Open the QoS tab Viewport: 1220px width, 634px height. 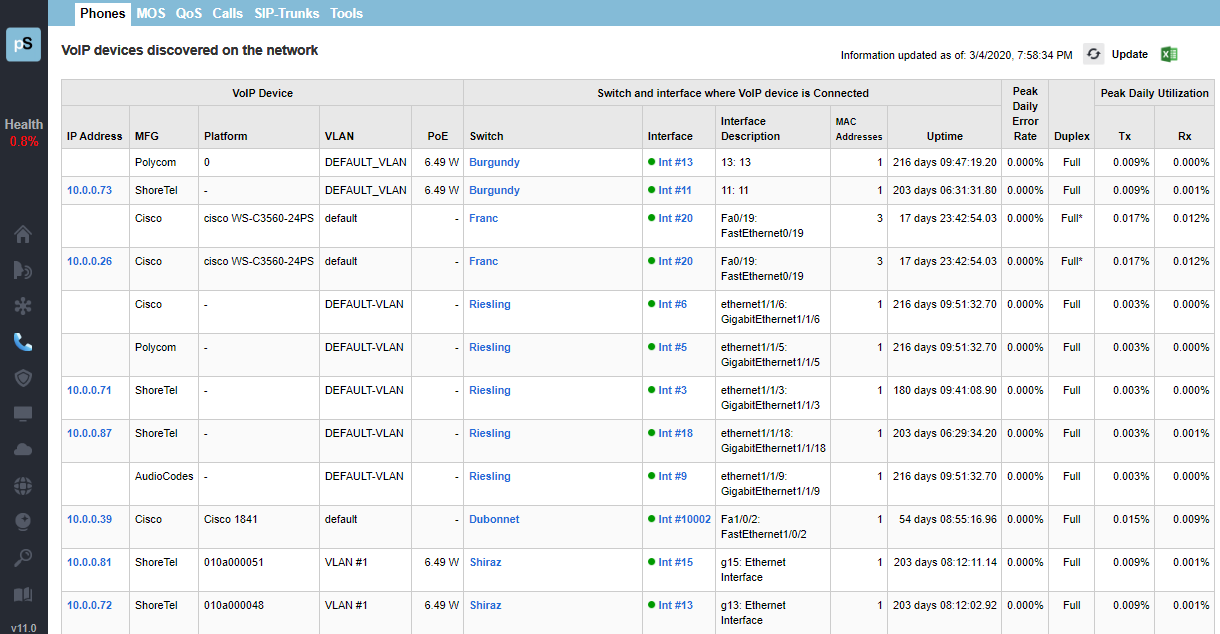(x=189, y=14)
